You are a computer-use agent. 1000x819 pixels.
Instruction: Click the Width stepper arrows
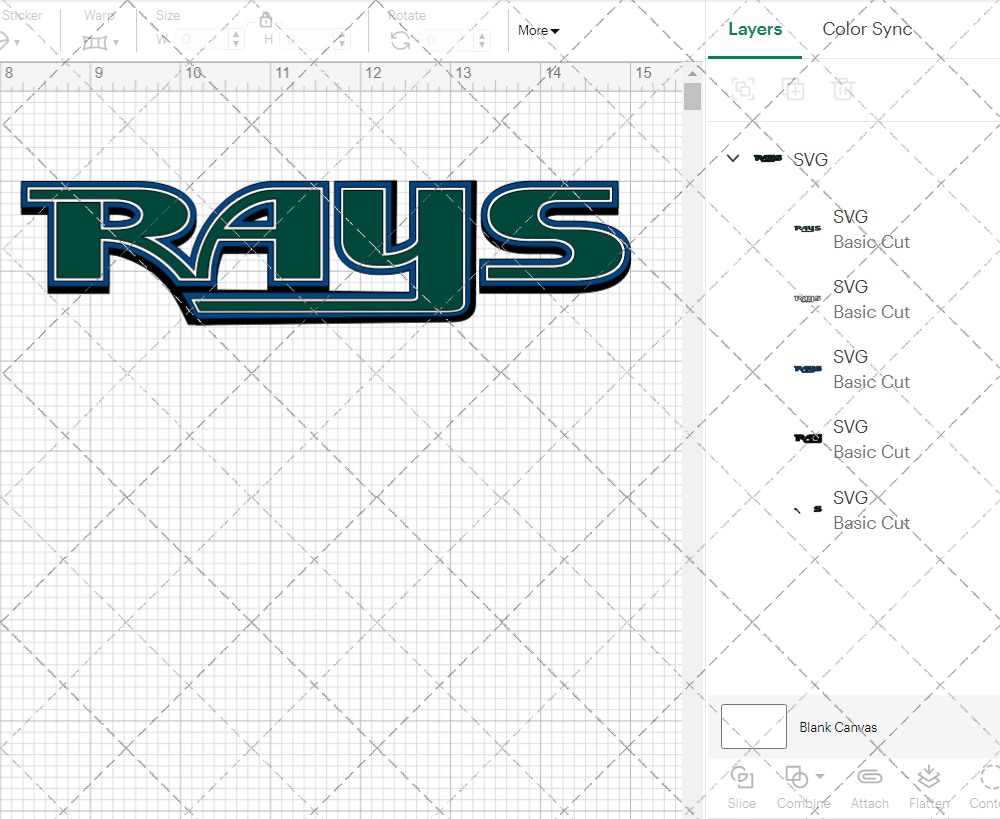click(236, 40)
